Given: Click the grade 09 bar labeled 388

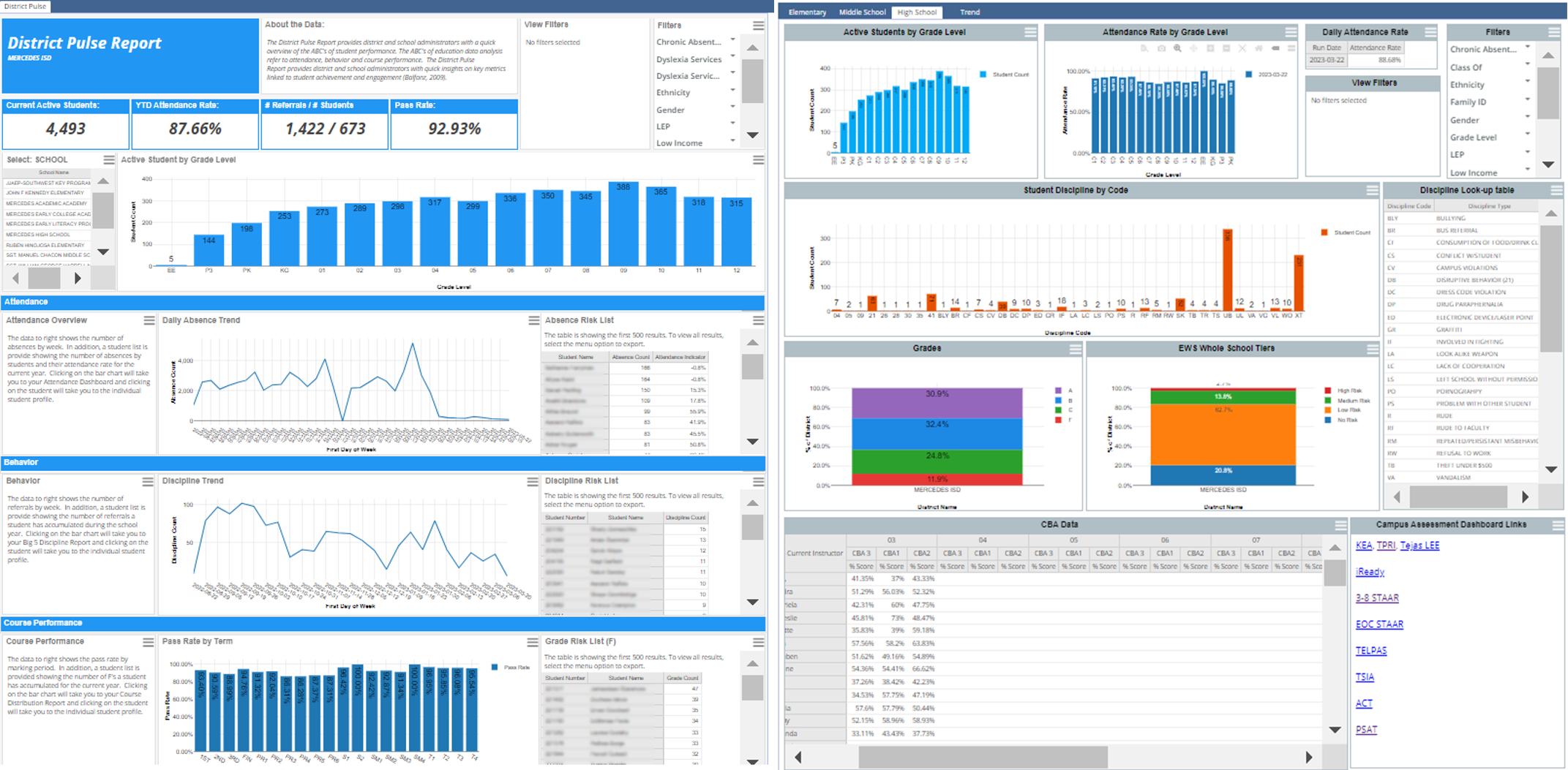Looking at the screenshot, I should 623,223.
